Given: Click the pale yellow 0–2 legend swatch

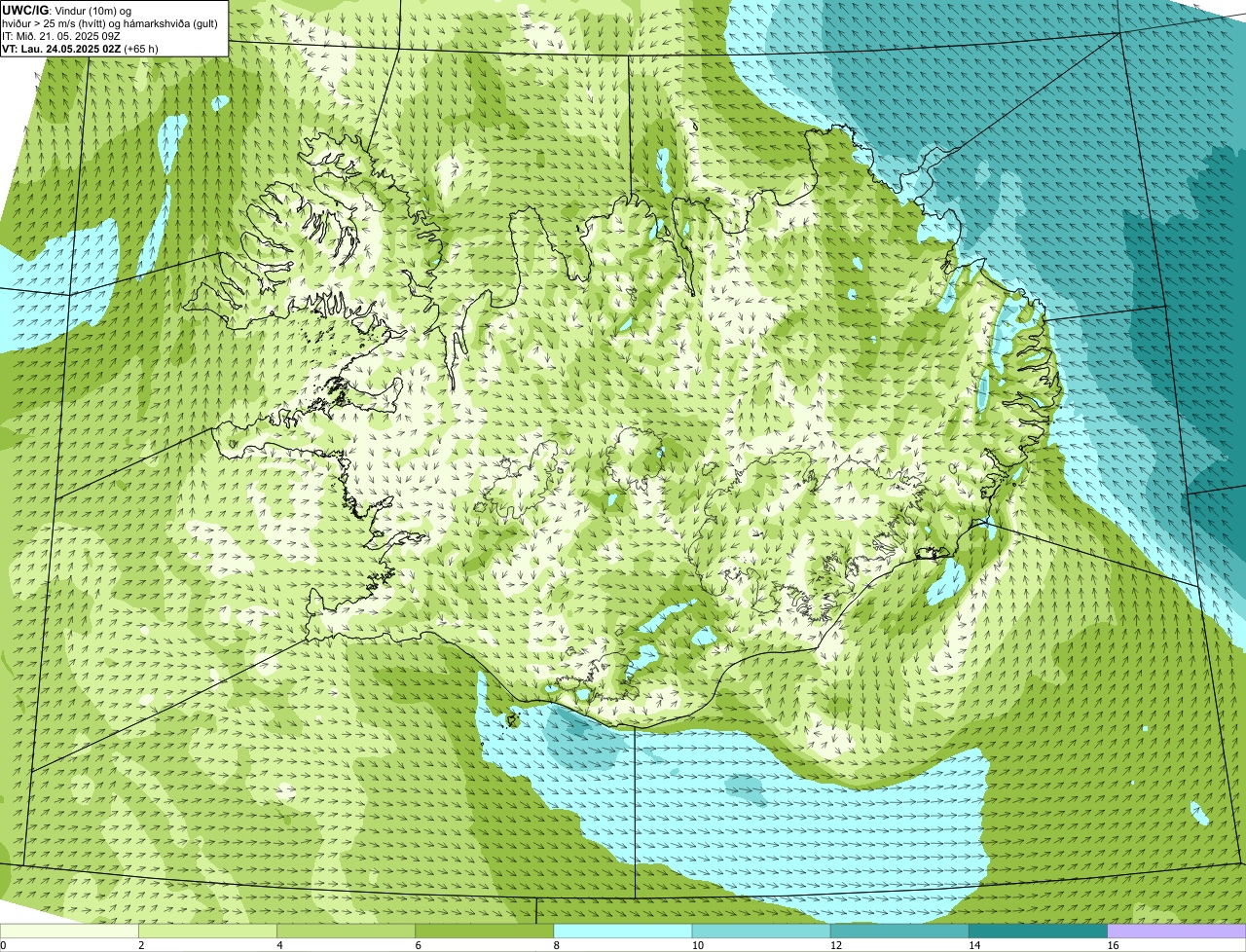Looking at the screenshot, I should coord(69,932).
